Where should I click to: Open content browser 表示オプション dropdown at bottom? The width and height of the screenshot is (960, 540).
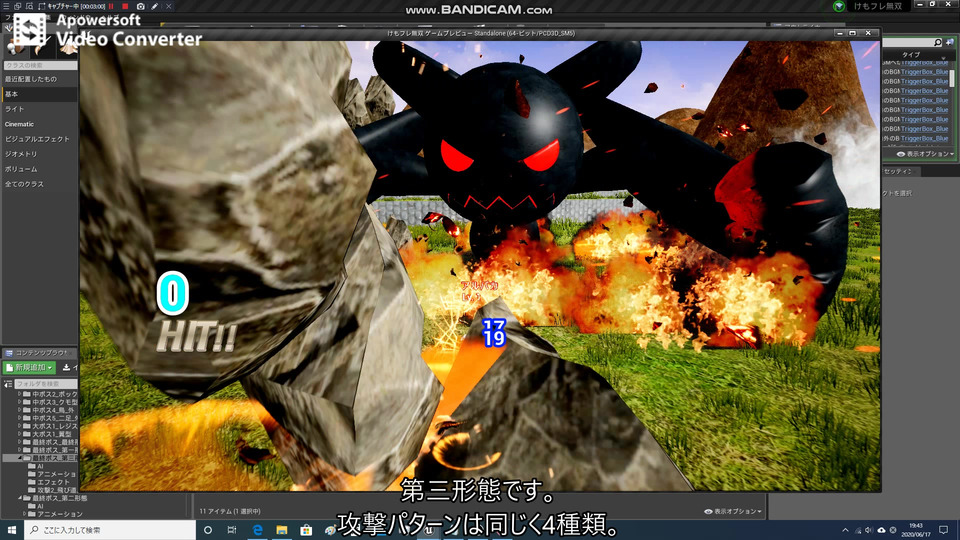pos(735,511)
